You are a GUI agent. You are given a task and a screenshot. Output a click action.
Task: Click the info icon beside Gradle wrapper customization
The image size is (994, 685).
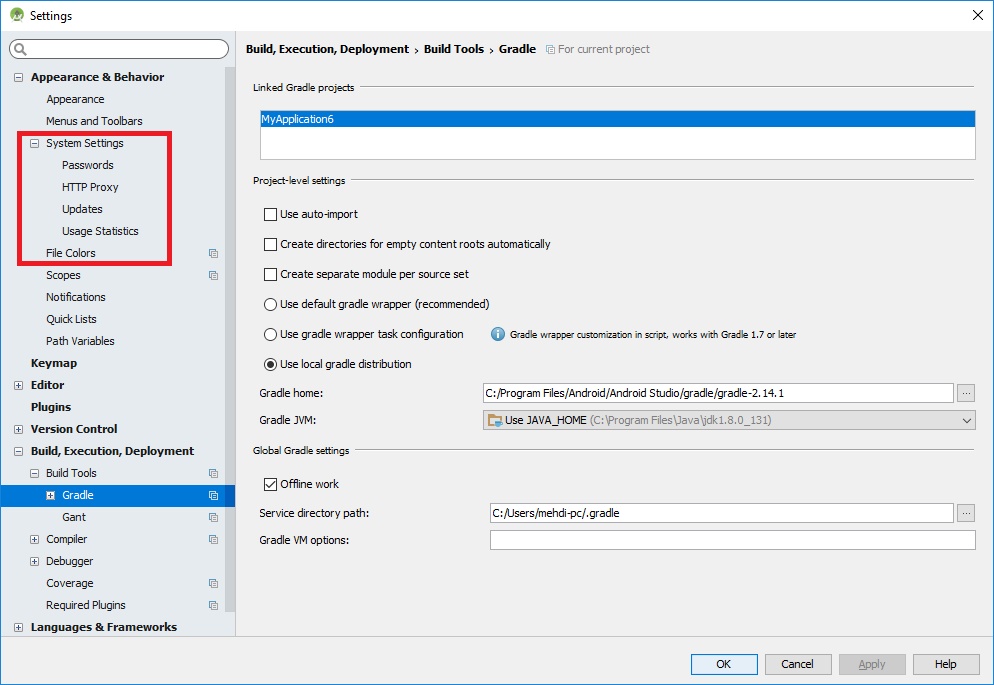(498, 334)
